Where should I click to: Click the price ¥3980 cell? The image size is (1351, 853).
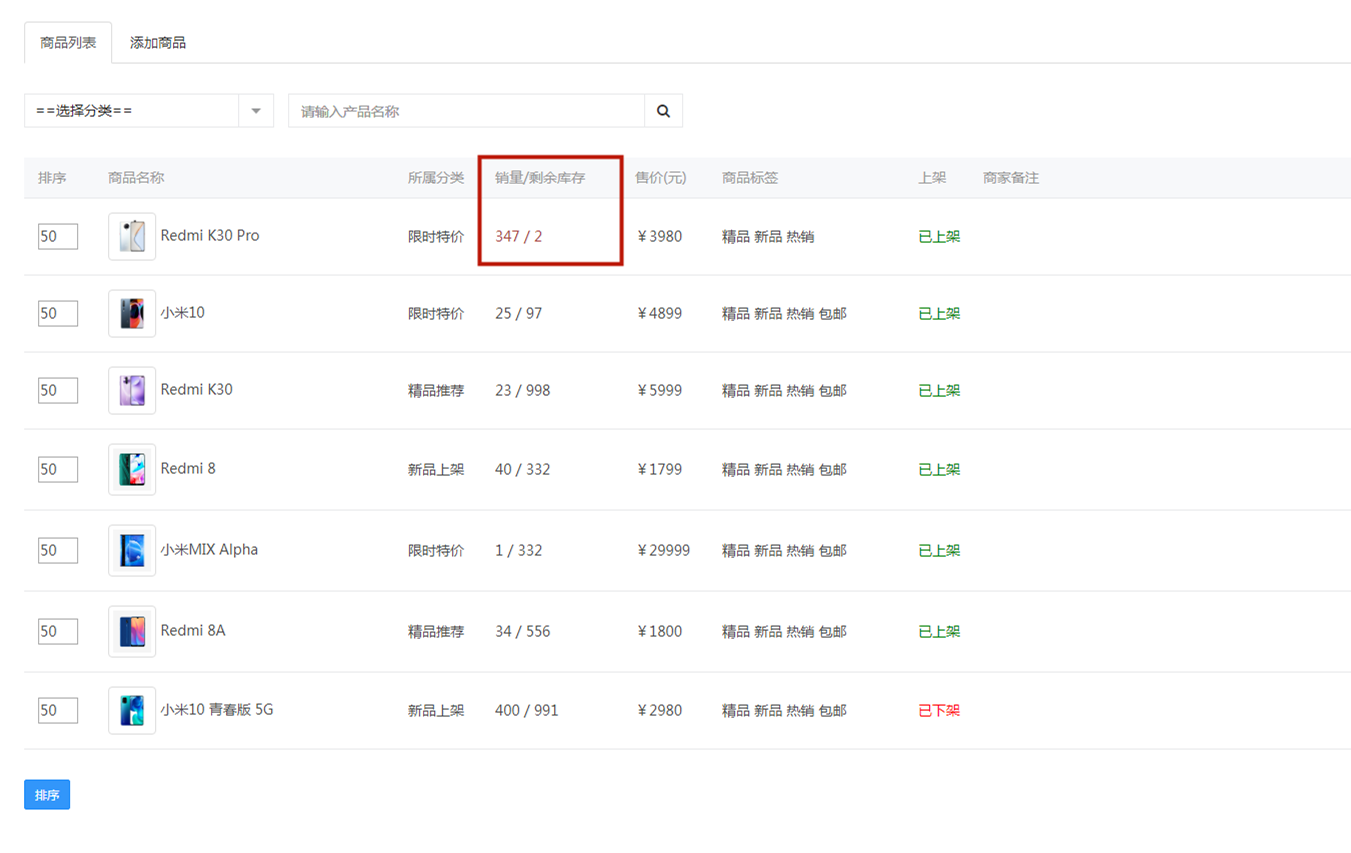[x=660, y=237]
